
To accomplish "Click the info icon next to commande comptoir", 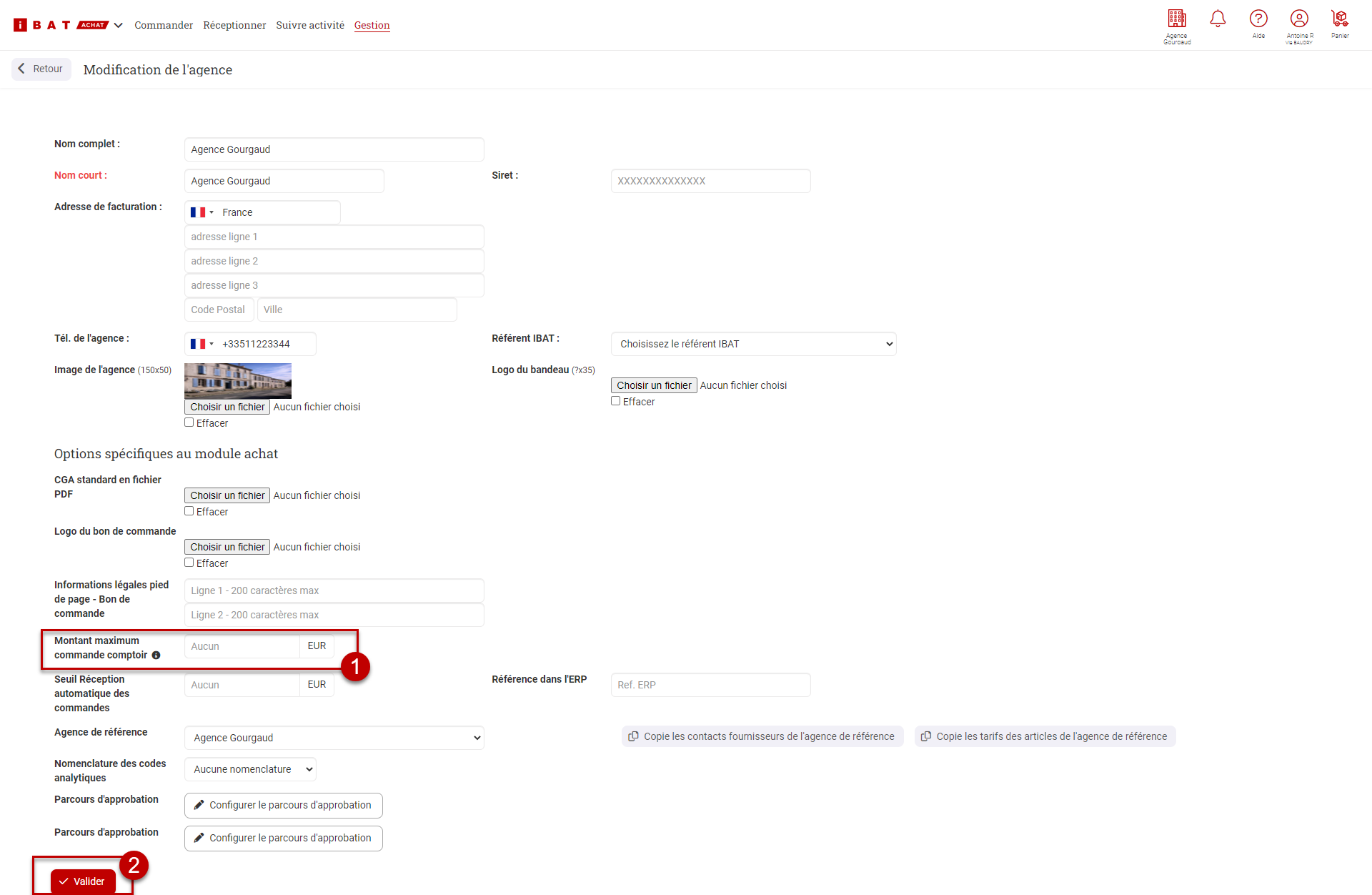I will pos(156,656).
